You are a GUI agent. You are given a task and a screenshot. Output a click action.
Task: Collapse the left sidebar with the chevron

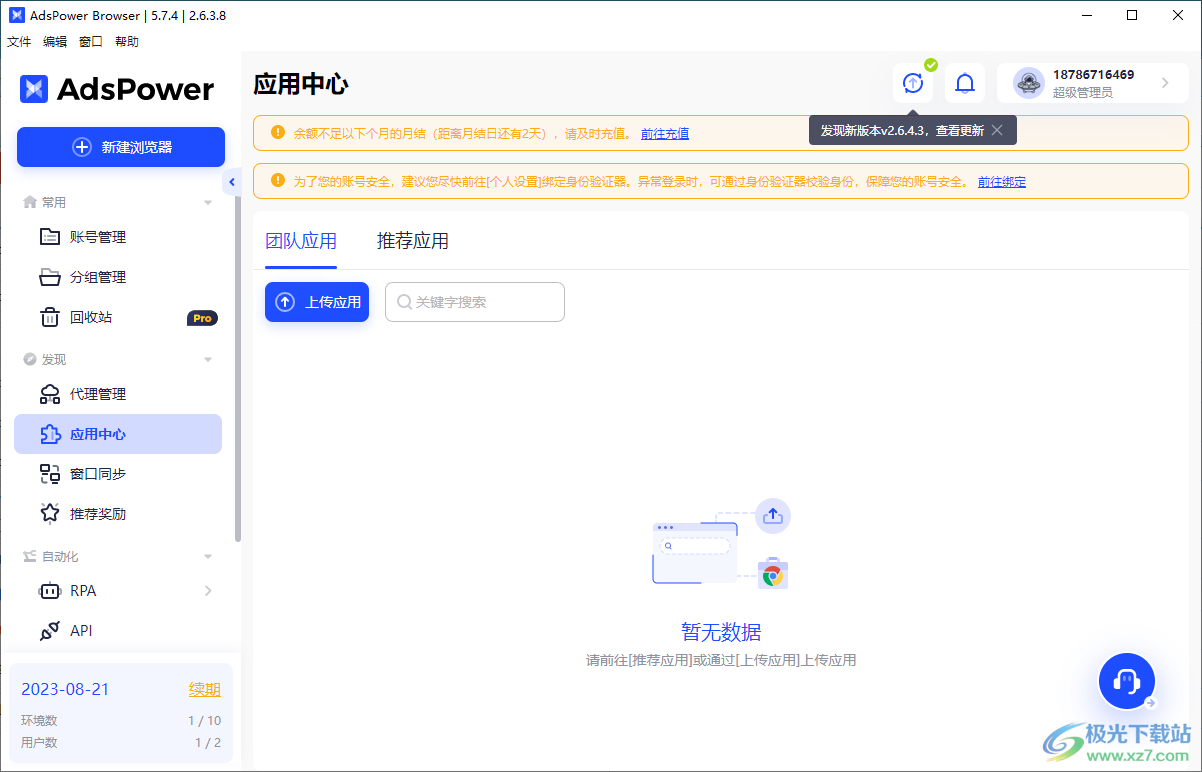232,181
